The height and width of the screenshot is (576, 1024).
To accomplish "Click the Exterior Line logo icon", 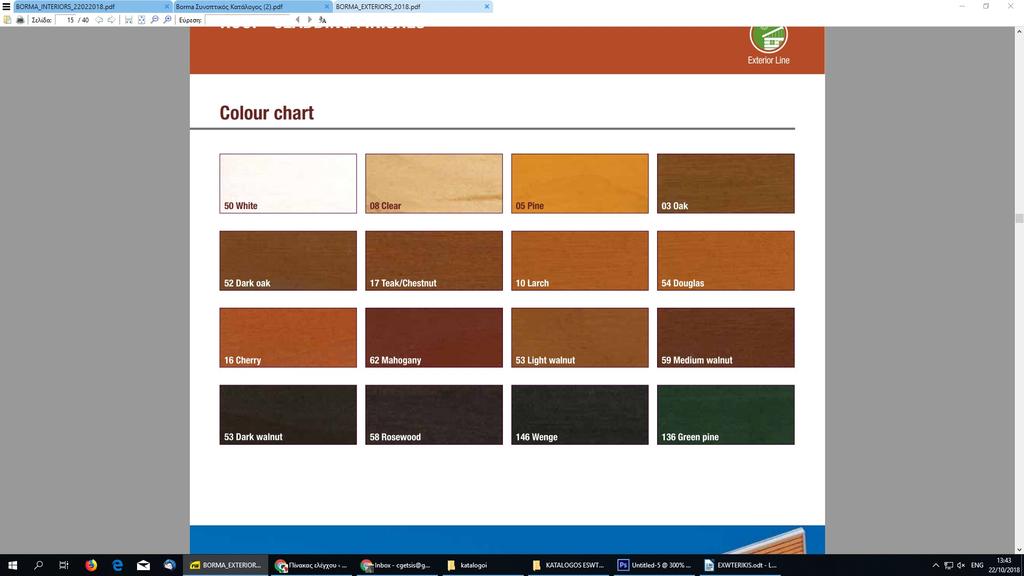I will (x=769, y=39).
